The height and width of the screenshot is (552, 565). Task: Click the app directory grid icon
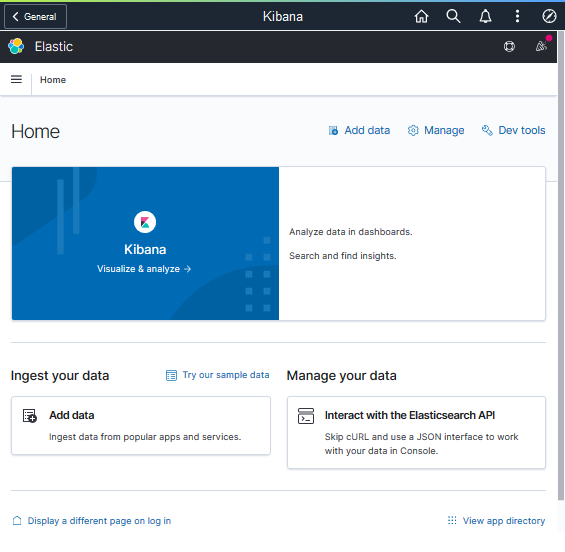(452, 520)
